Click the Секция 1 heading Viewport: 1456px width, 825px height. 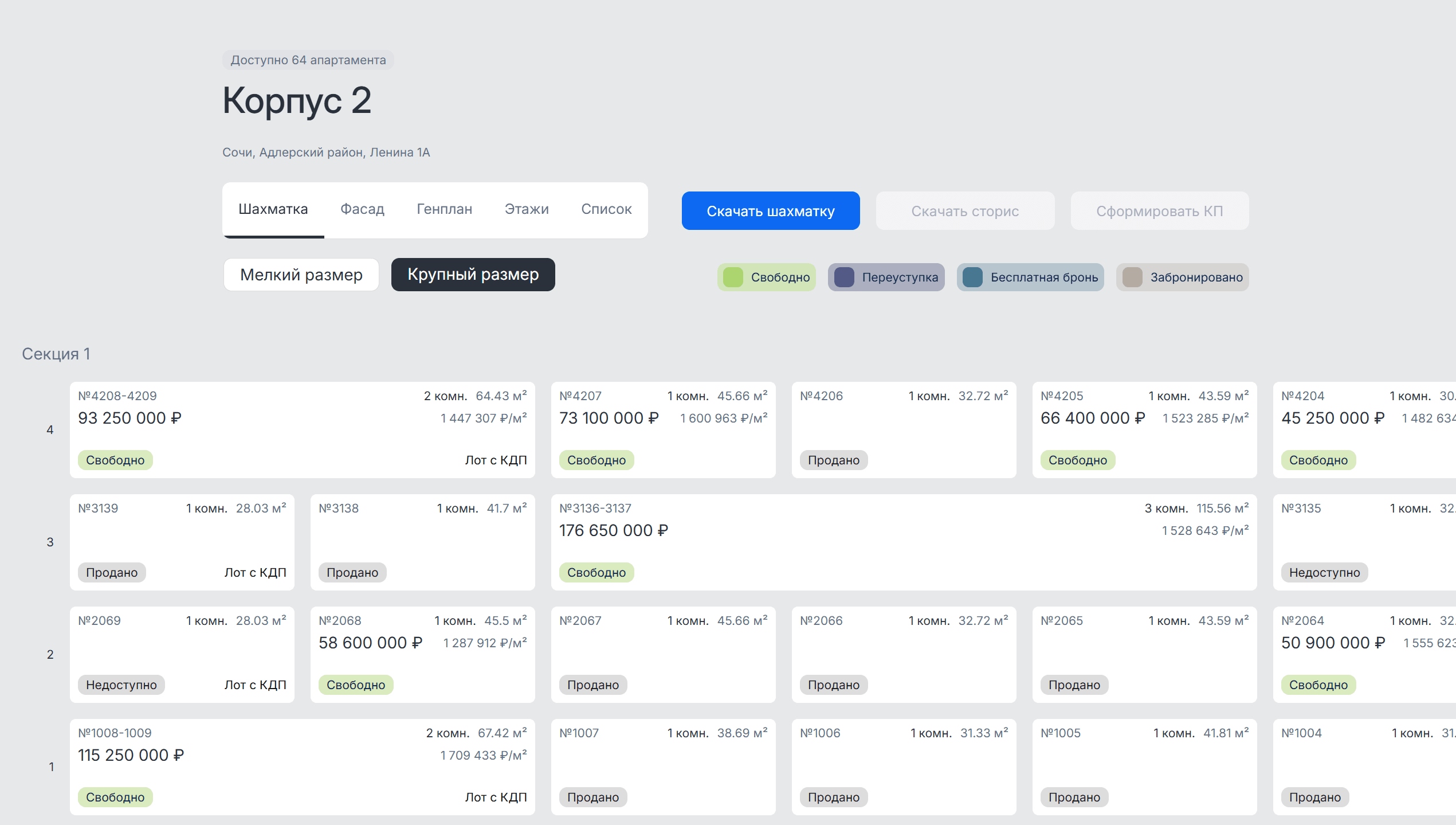(56, 354)
